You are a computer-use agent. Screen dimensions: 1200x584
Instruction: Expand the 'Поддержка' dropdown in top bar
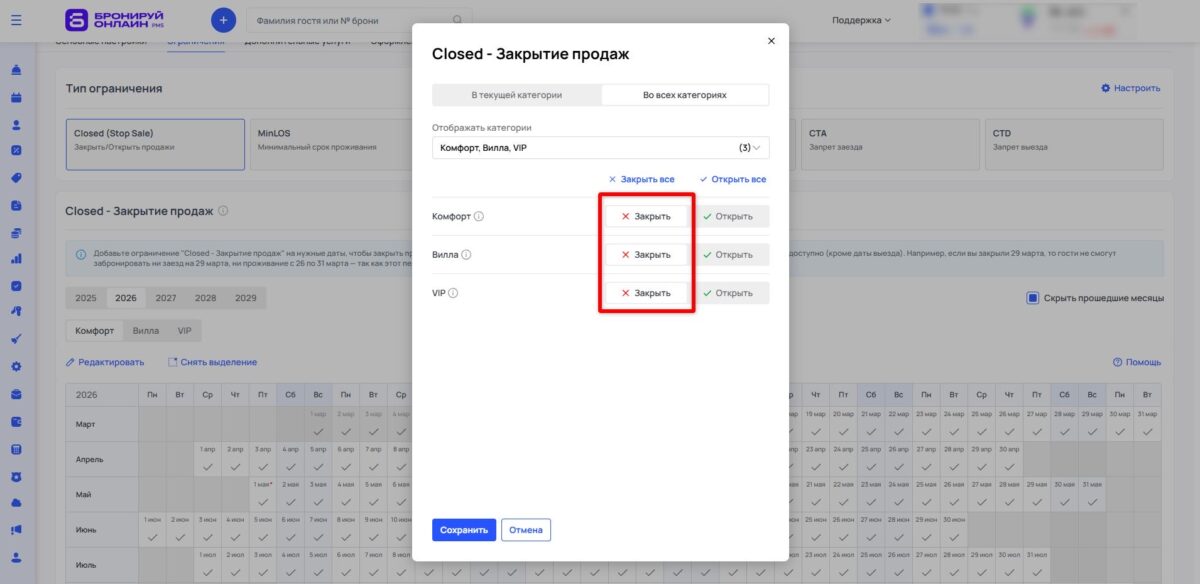point(860,18)
